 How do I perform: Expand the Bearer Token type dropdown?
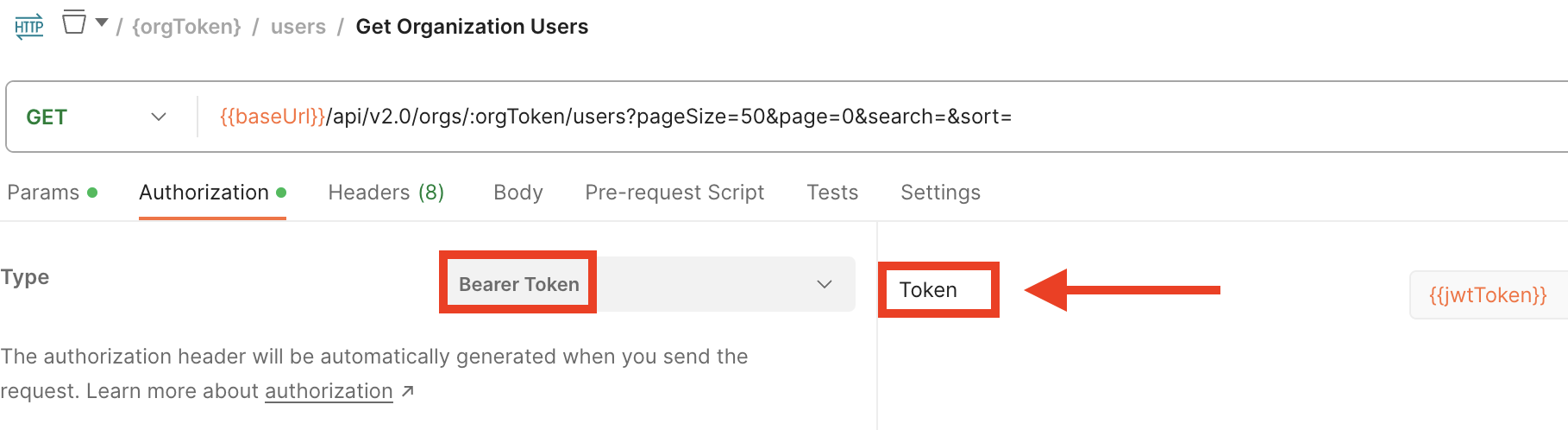(647, 284)
